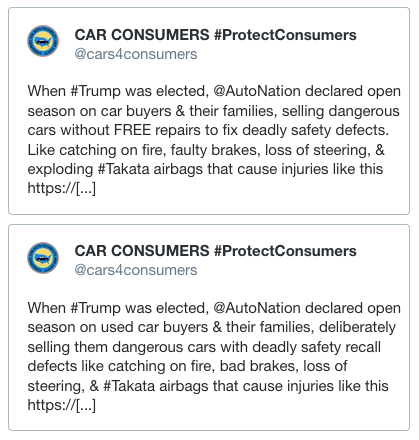Open the CAR CONSUMERS display name on the second tweet
Screen dimensions: 419x440
click(x=142, y=251)
